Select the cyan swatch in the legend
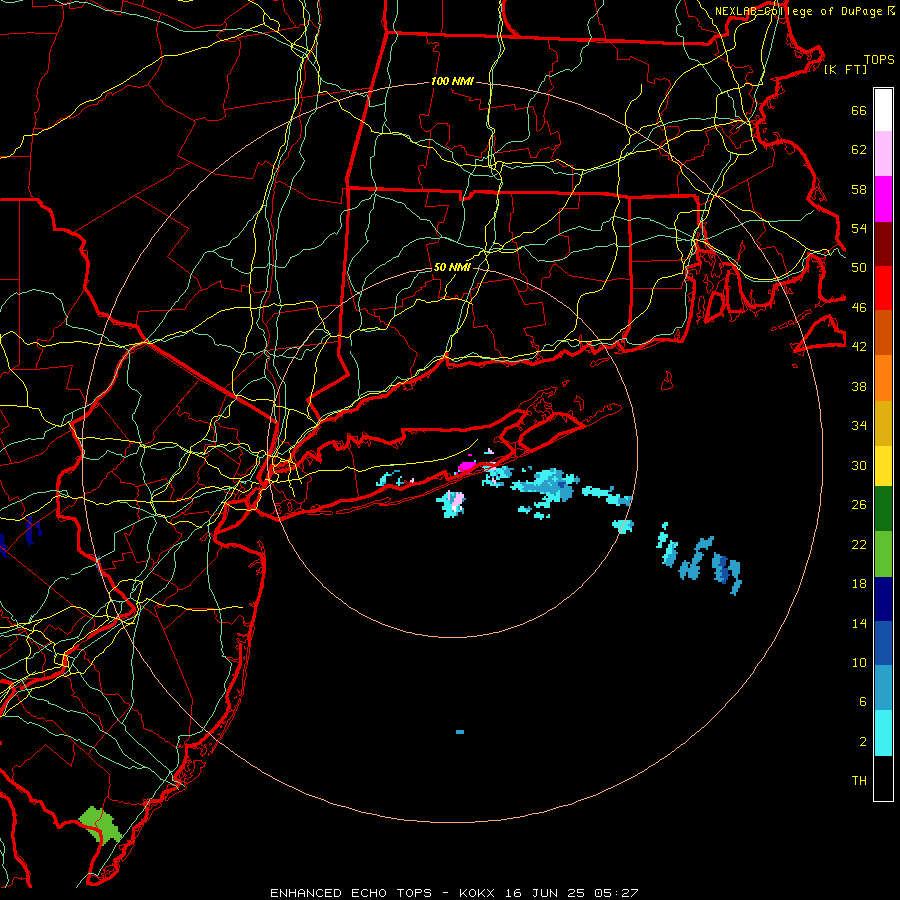 (x=883, y=733)
